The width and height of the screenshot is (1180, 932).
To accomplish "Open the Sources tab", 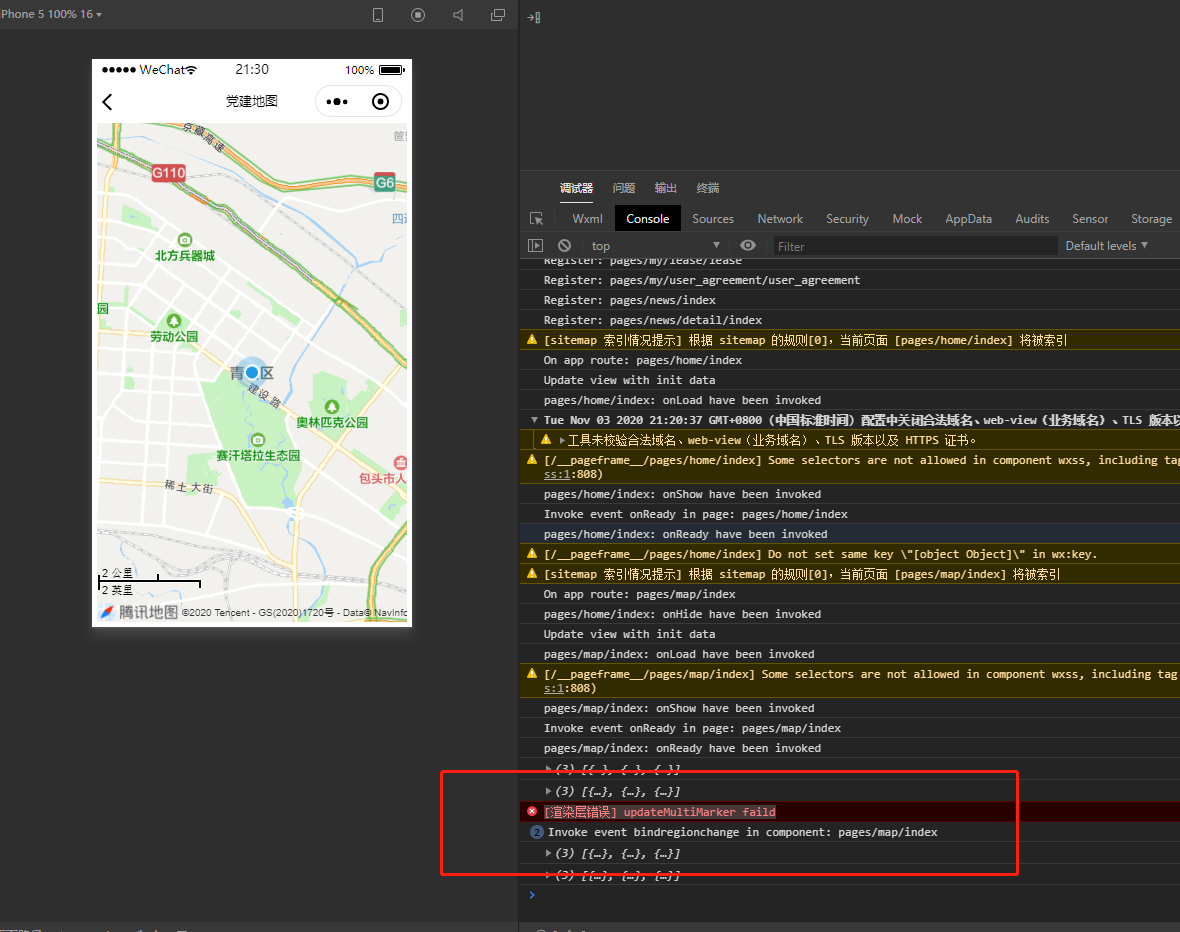I will point(713,218).
